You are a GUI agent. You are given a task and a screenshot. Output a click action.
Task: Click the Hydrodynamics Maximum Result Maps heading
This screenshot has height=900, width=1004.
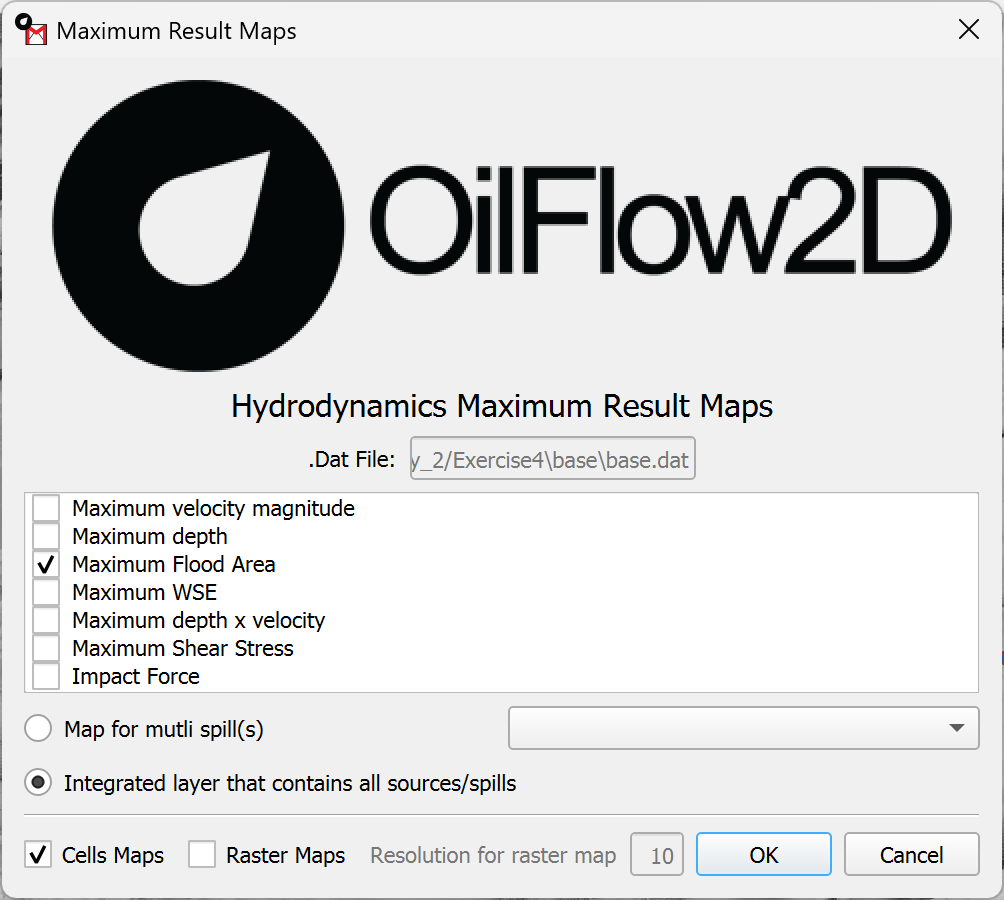(502, 406)
